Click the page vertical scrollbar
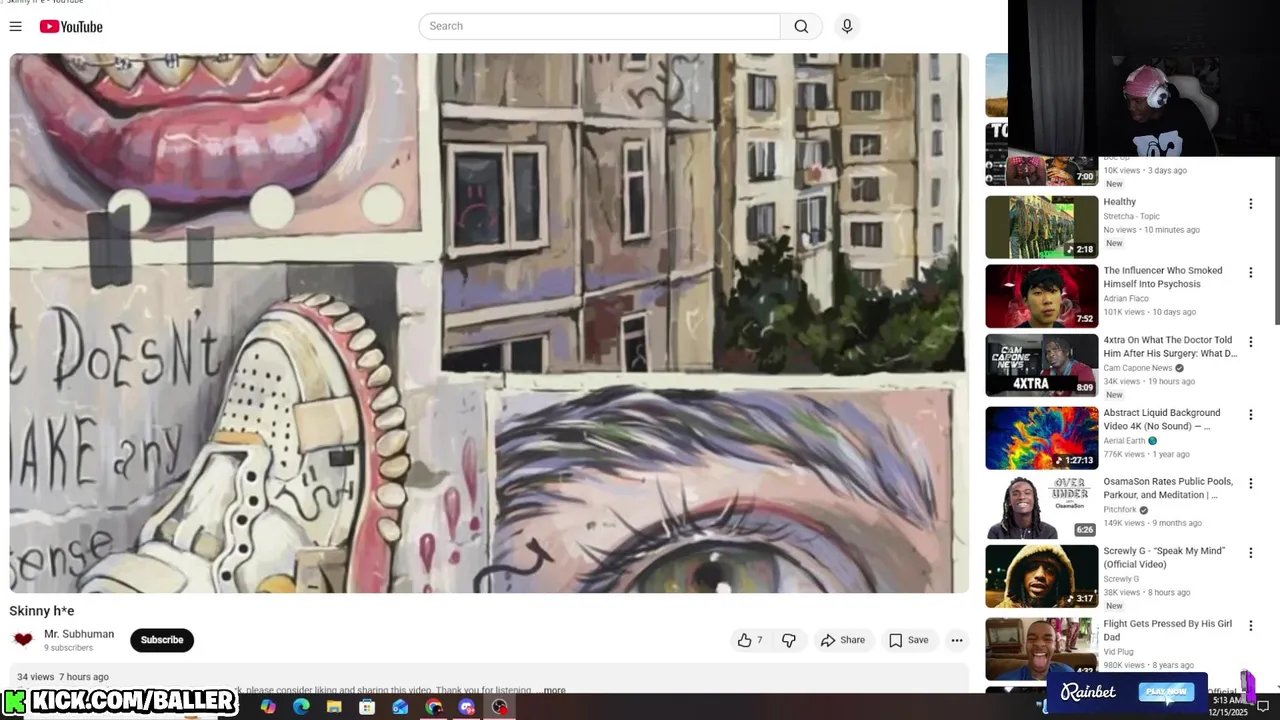This screenshot has width=1280, height=720. coord(1276,240)
